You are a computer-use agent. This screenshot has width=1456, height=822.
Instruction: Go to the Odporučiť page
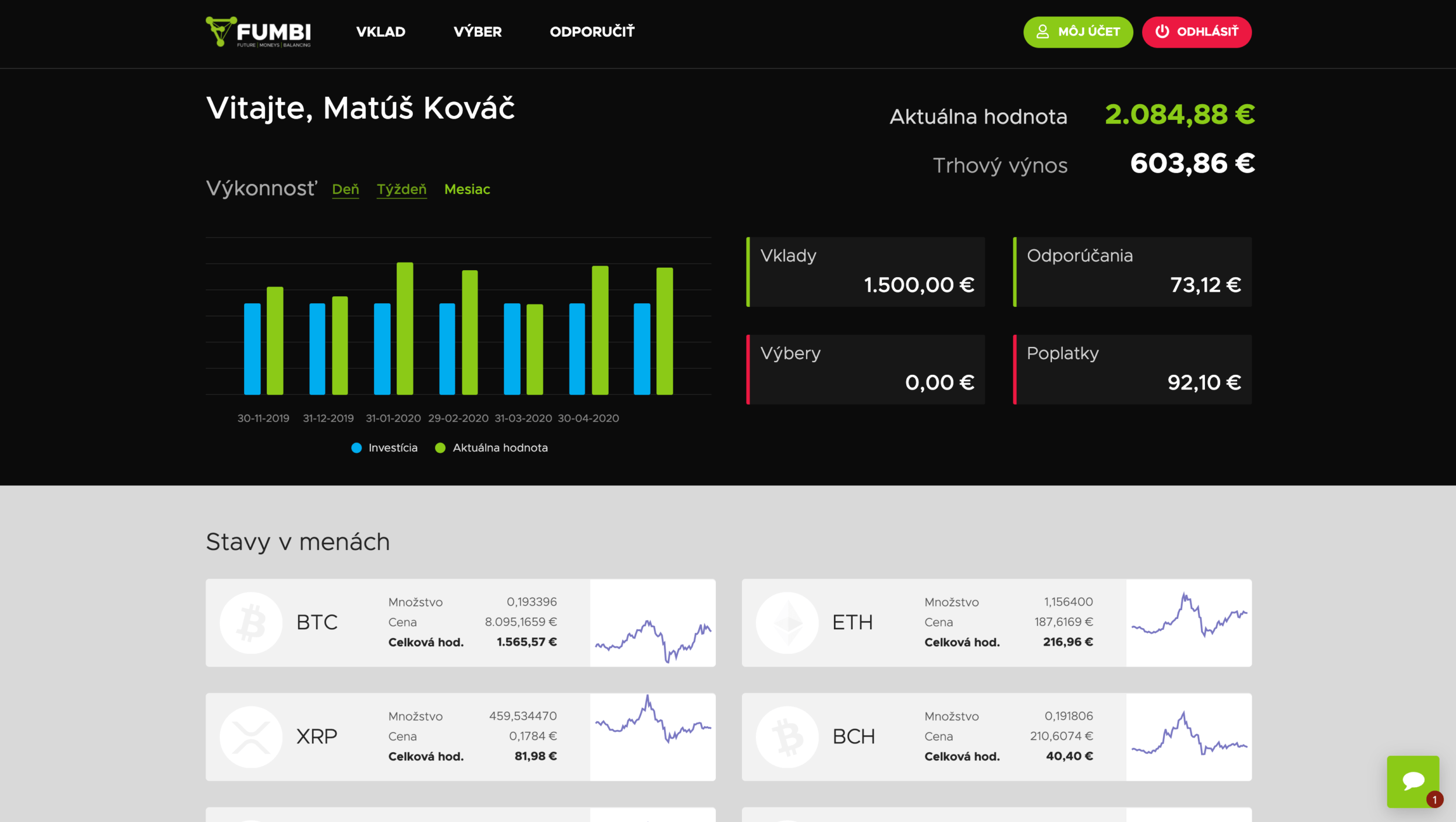tap(592, 31)
